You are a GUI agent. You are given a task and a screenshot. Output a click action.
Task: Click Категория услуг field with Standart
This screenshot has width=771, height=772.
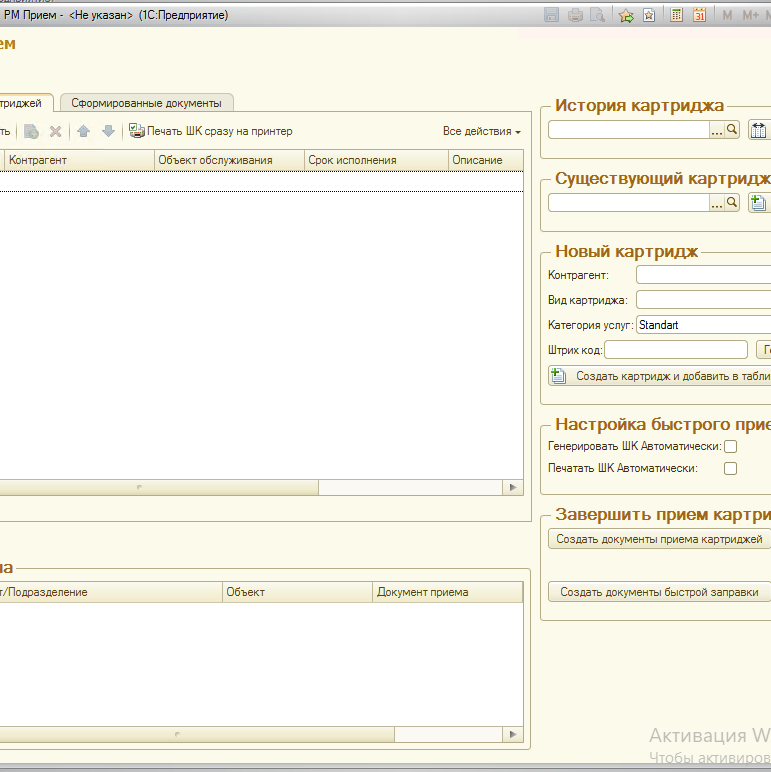[x=704, y=325]
